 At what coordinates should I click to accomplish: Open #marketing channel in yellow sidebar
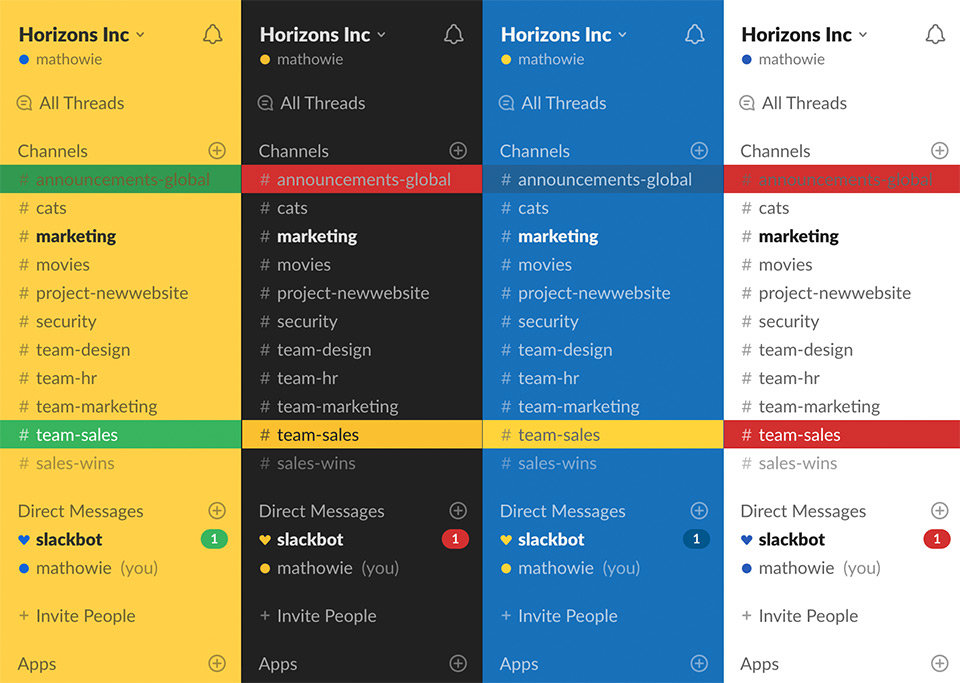121,236
